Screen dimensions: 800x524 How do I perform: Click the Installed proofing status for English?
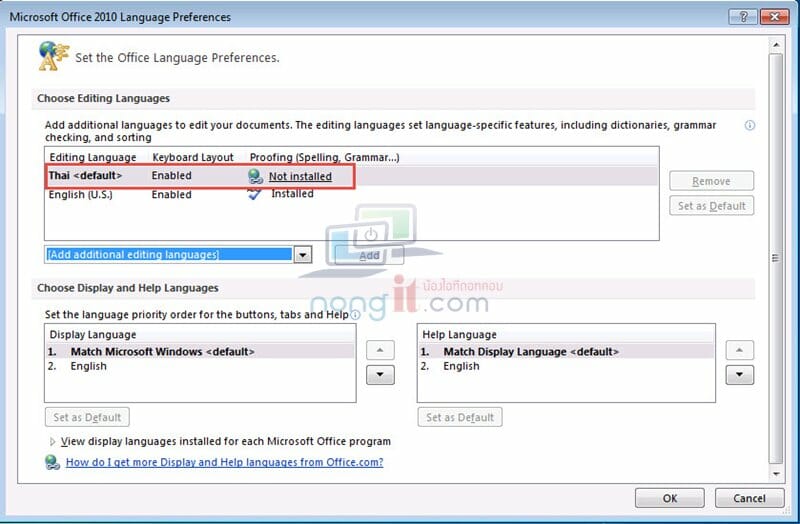pyautogui.click(x=292, y=194)
